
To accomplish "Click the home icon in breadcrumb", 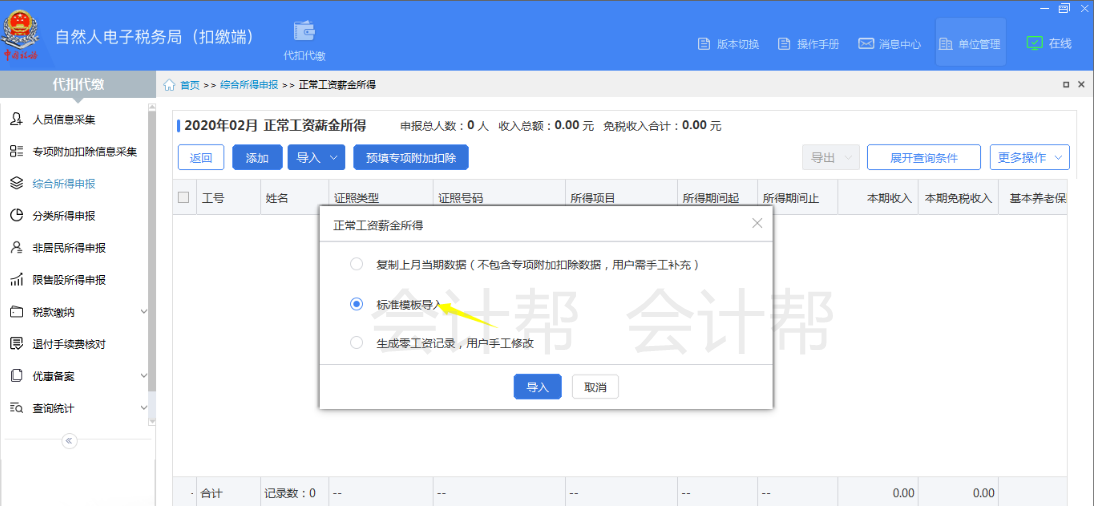I will 169,85.
